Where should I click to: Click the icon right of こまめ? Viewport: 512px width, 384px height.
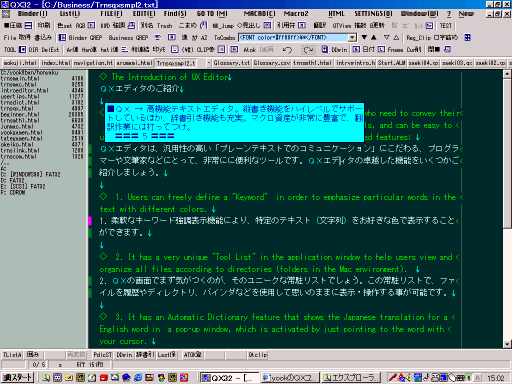tap(203, 26)
